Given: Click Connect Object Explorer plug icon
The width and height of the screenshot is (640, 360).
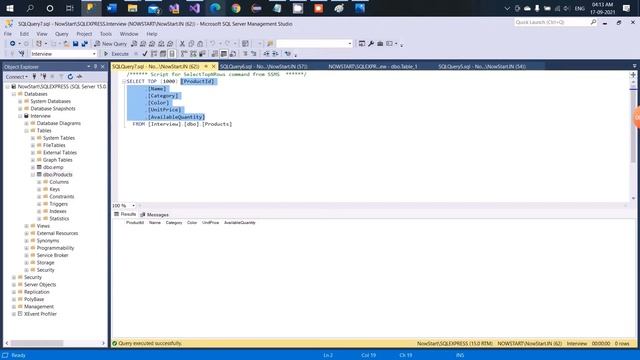Looking at the screenshot, I should (34, 76).
